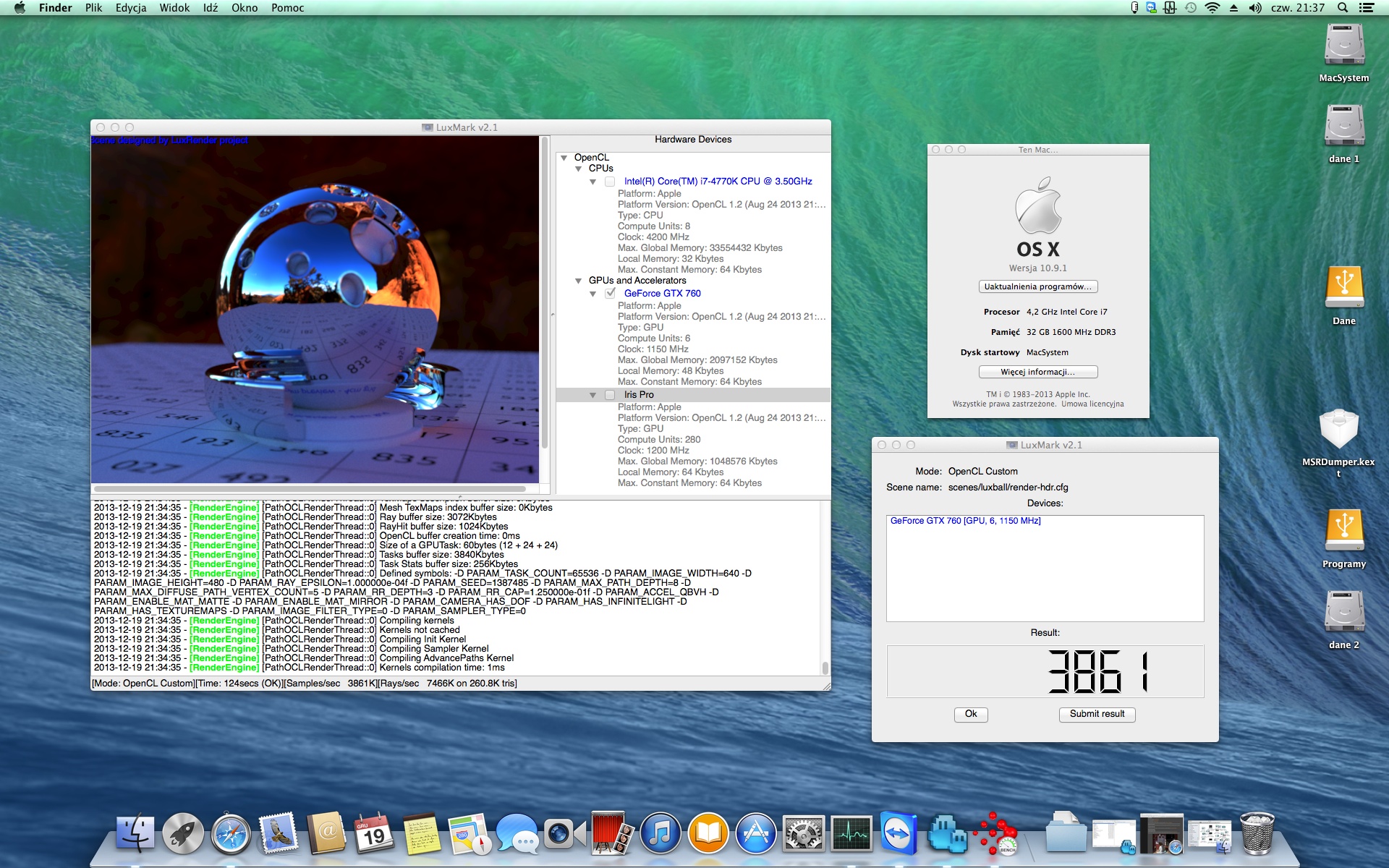This screenshot has width=1389, height=868.
Task: Open 'dane 1' drive on desktop
Action: [1344, 134]
